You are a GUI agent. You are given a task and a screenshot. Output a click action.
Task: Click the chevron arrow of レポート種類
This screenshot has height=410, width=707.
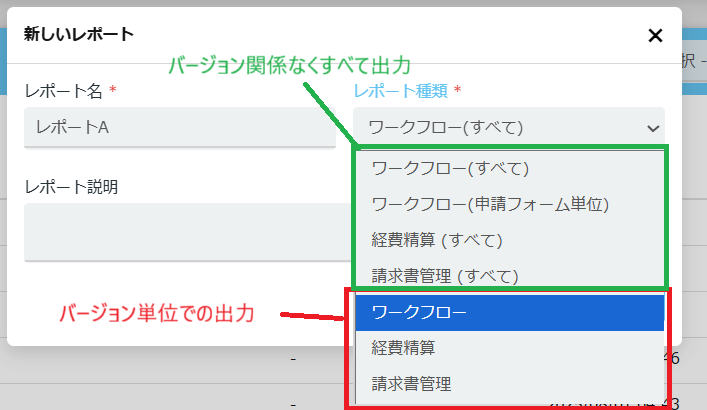click(653, 128)
